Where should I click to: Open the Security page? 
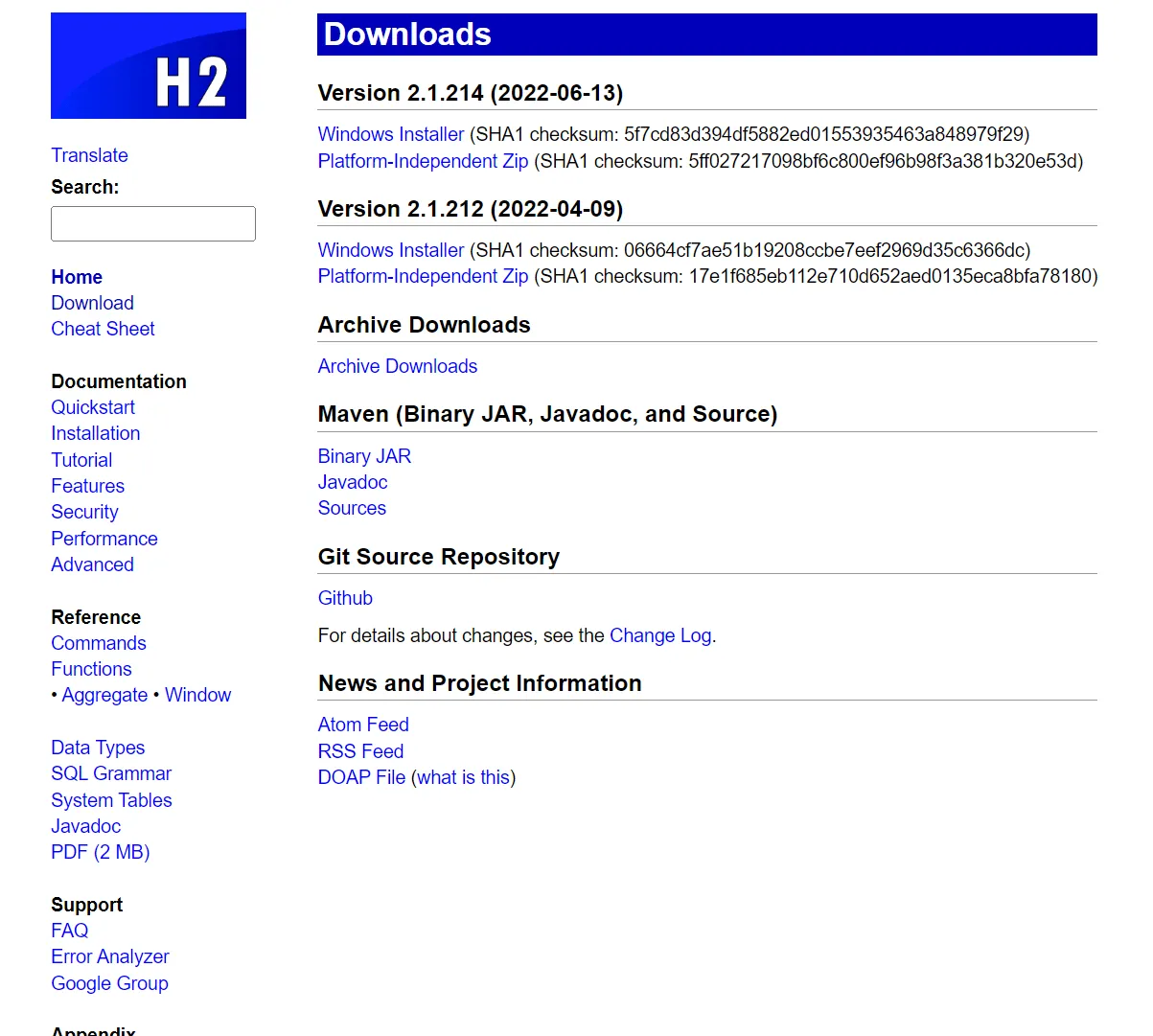pyautogui.click(x=84, y=512)
